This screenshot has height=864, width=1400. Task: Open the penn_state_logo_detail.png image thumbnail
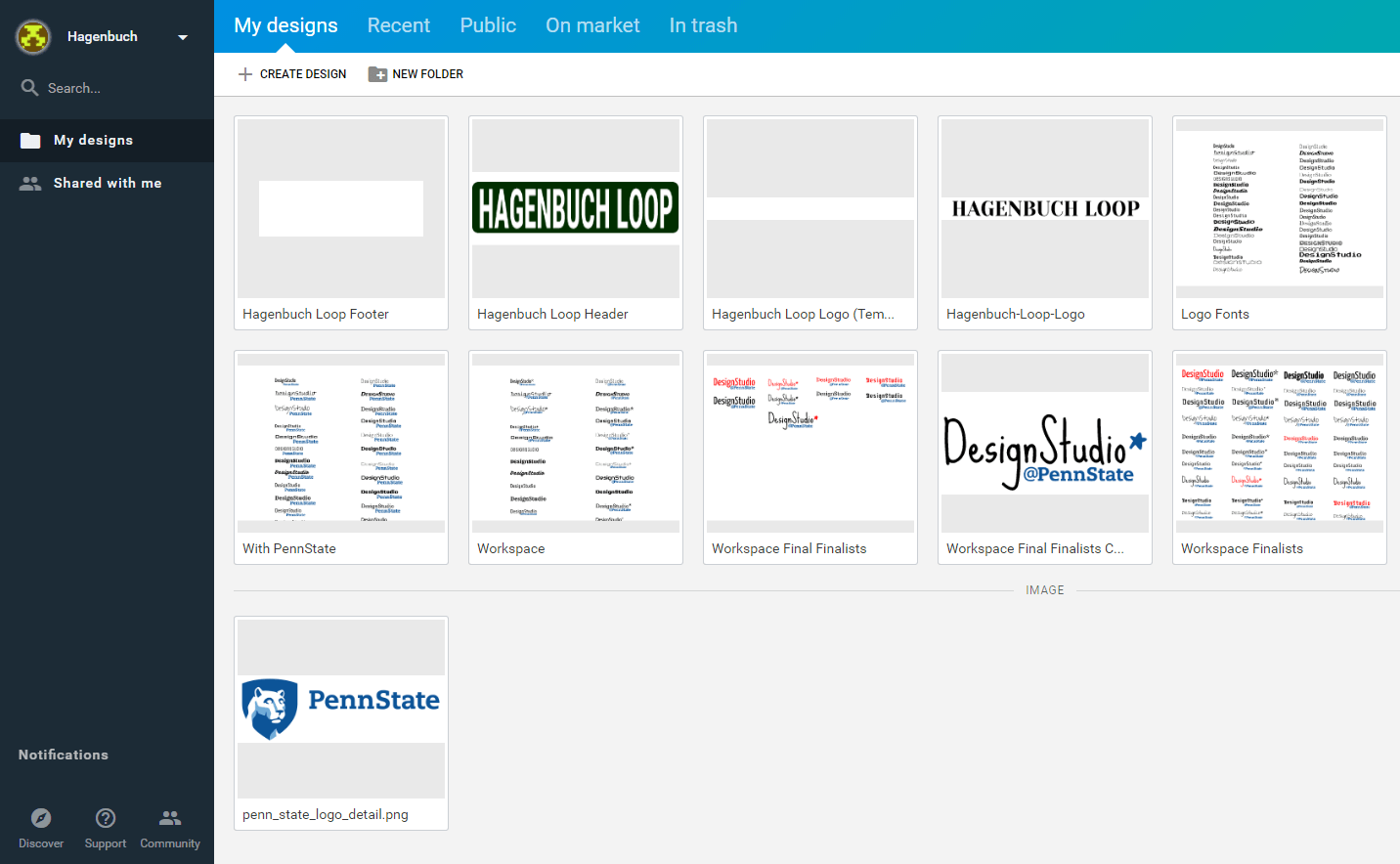pos(341,709)
